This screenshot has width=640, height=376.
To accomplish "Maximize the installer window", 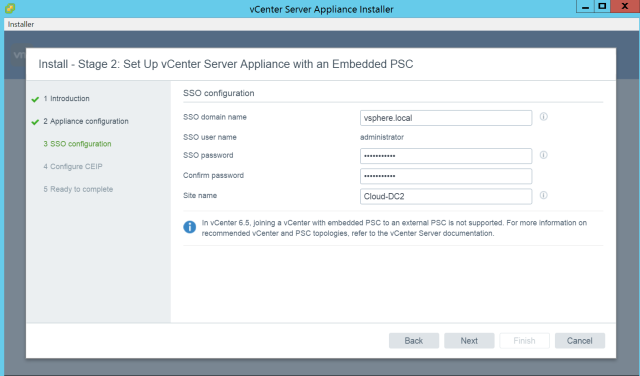I will tap(602, 7).
